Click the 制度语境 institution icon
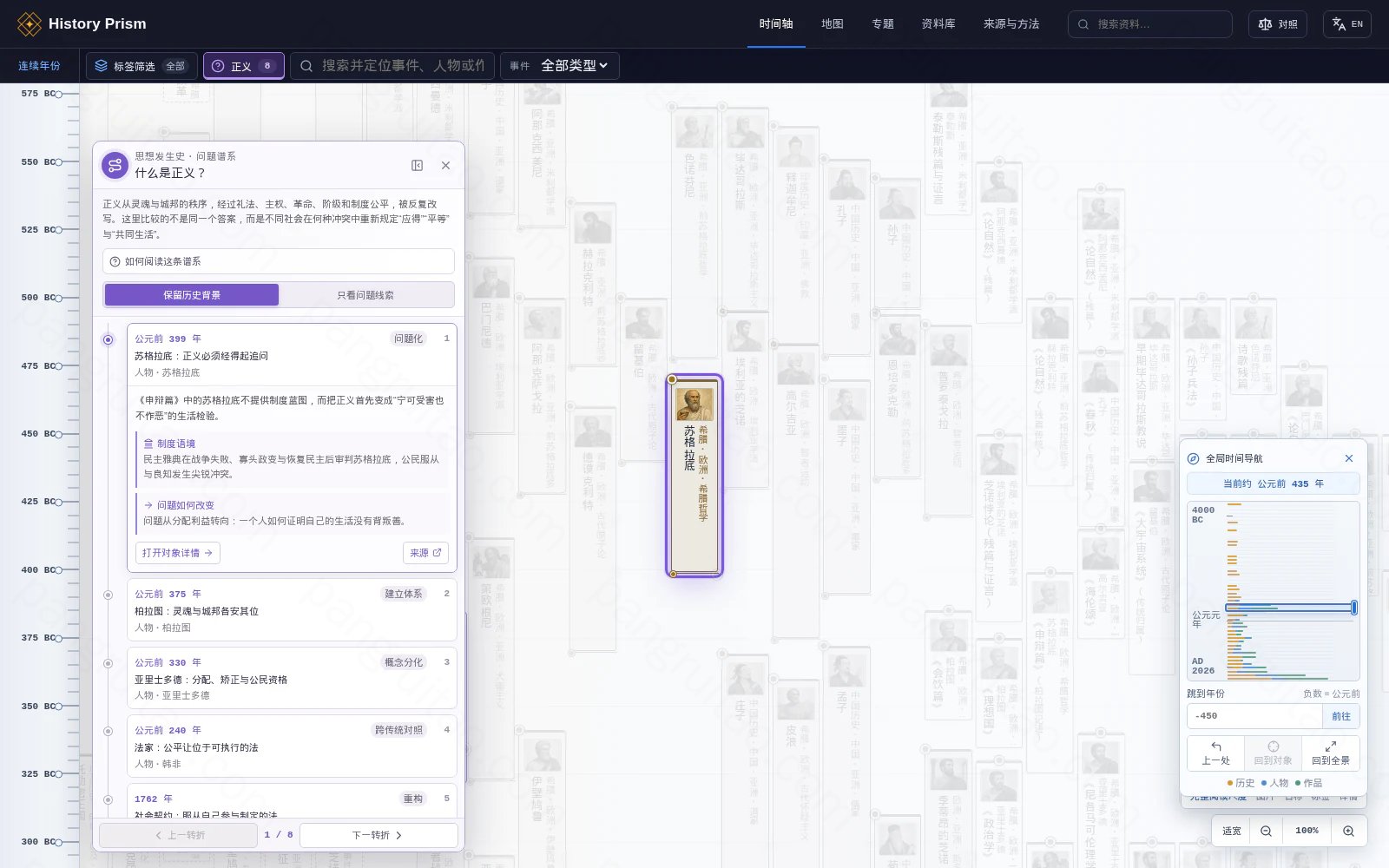The image size is (1389, 868). point(148,444)
